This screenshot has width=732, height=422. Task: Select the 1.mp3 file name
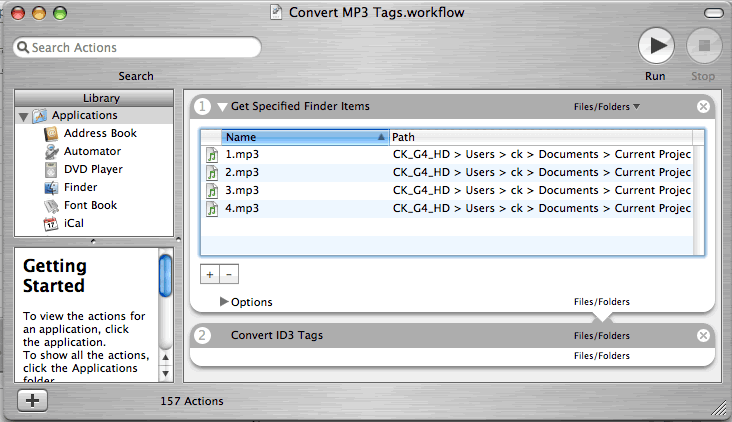pos(242,155)
